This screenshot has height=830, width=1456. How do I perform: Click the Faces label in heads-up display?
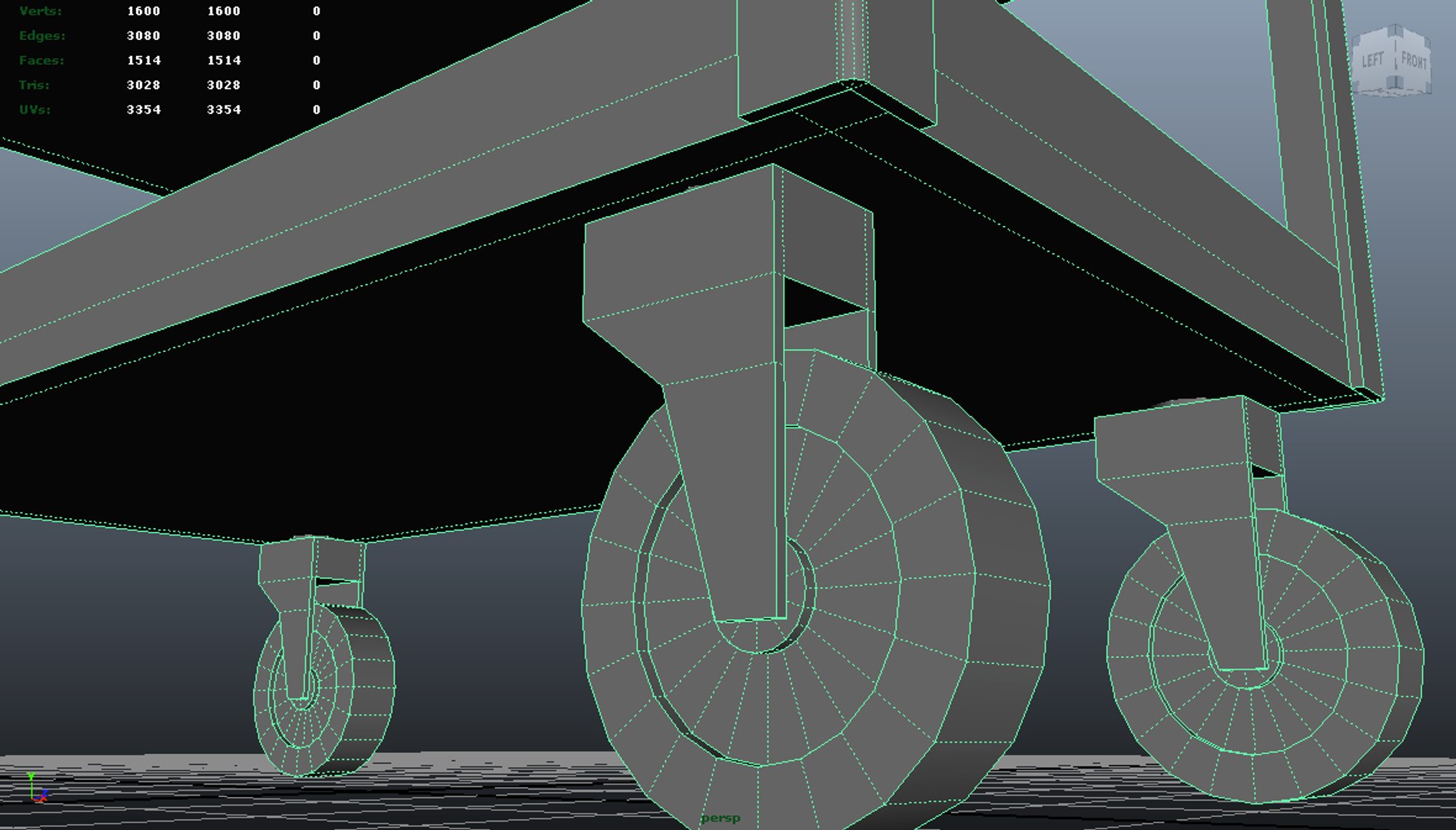(x=41, y=61)
